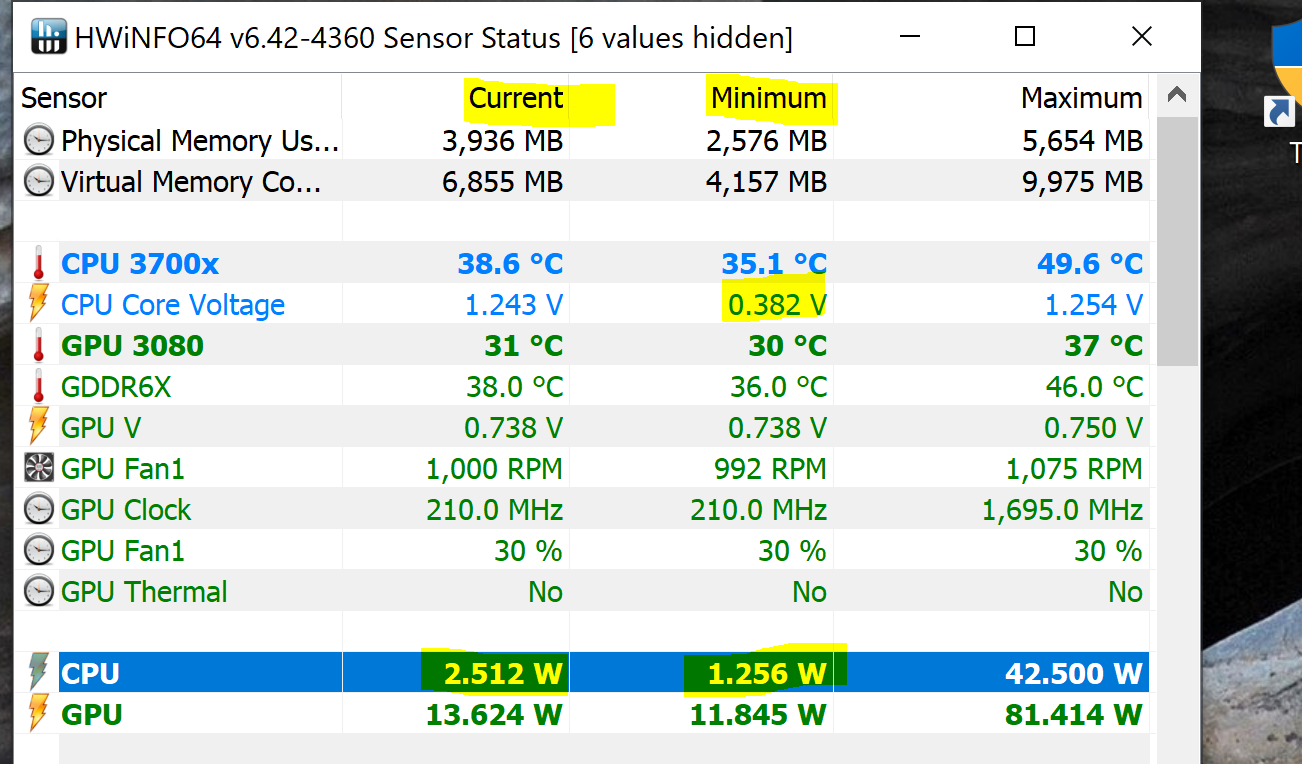Select the highlighted CPU power row label
1302x764 pixels.
[90, 674]
